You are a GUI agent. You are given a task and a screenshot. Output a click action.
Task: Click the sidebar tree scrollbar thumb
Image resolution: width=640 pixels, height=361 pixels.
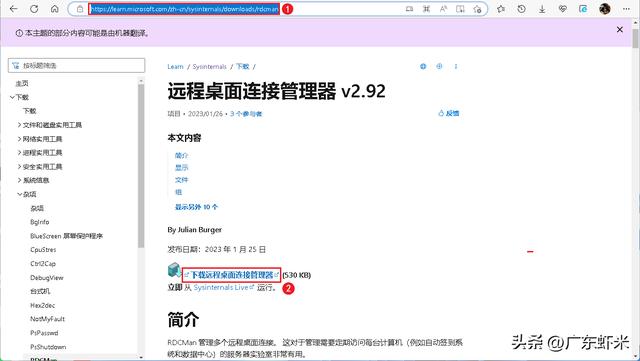tap(141, 165)
